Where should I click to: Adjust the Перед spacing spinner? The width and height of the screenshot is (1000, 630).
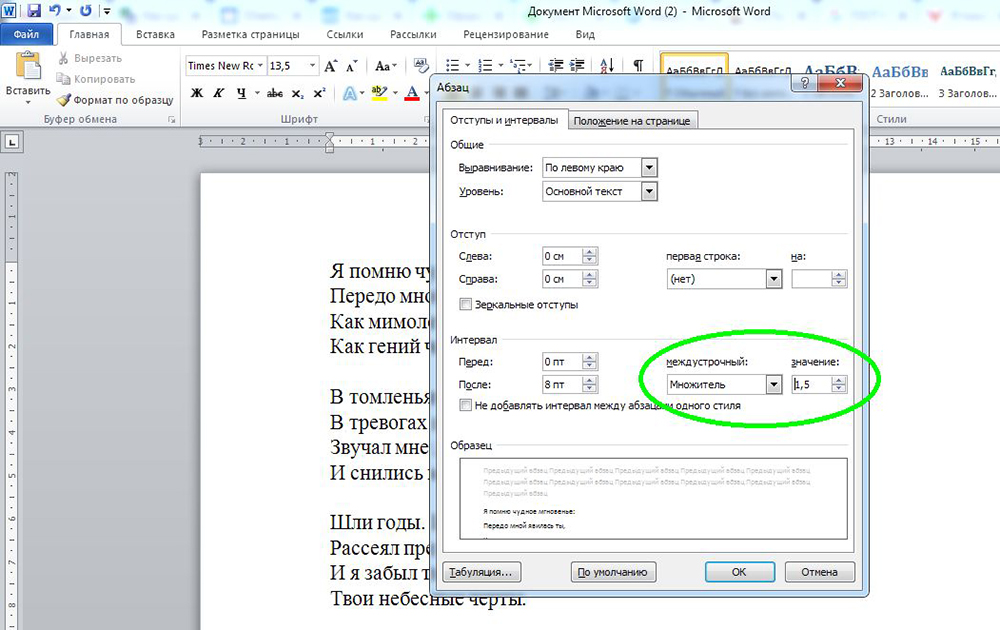tap(589, 362)
